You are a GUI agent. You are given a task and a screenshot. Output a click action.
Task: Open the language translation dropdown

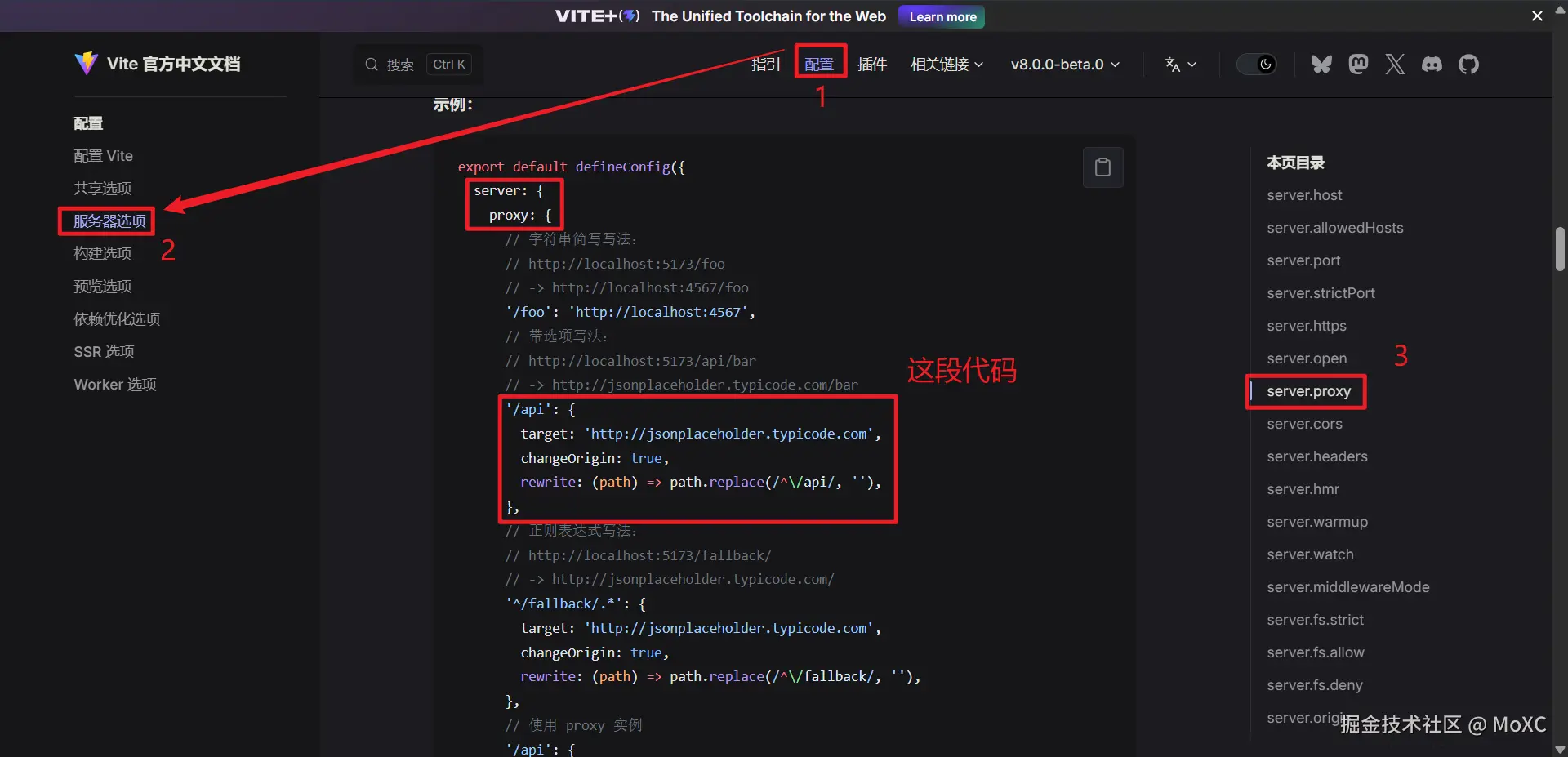(x=1180, y=65)
